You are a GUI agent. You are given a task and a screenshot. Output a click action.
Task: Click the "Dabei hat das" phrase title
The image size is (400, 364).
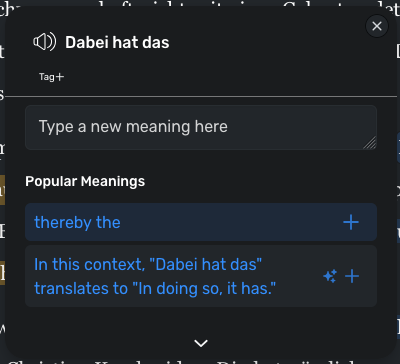click(x=117, y=42)
